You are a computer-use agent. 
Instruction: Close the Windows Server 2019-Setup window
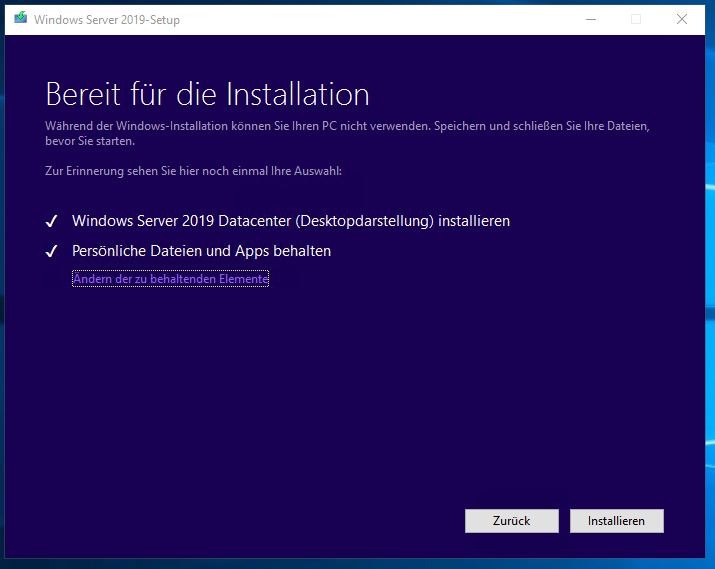point(682,19)
